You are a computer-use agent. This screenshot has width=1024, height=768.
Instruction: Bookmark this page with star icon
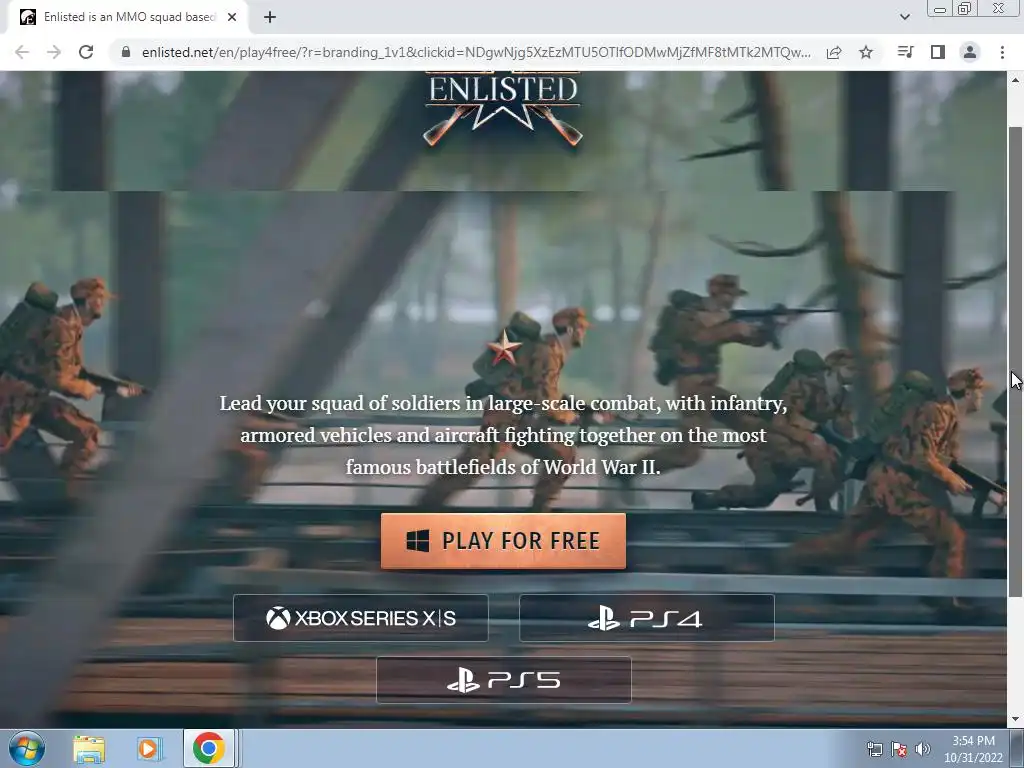pyautogui.click(x=866, y=52)
